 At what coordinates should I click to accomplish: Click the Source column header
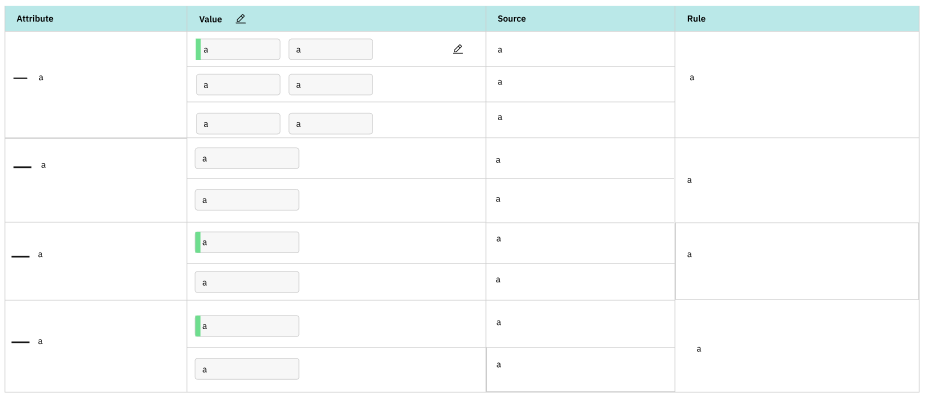point(511,19)
